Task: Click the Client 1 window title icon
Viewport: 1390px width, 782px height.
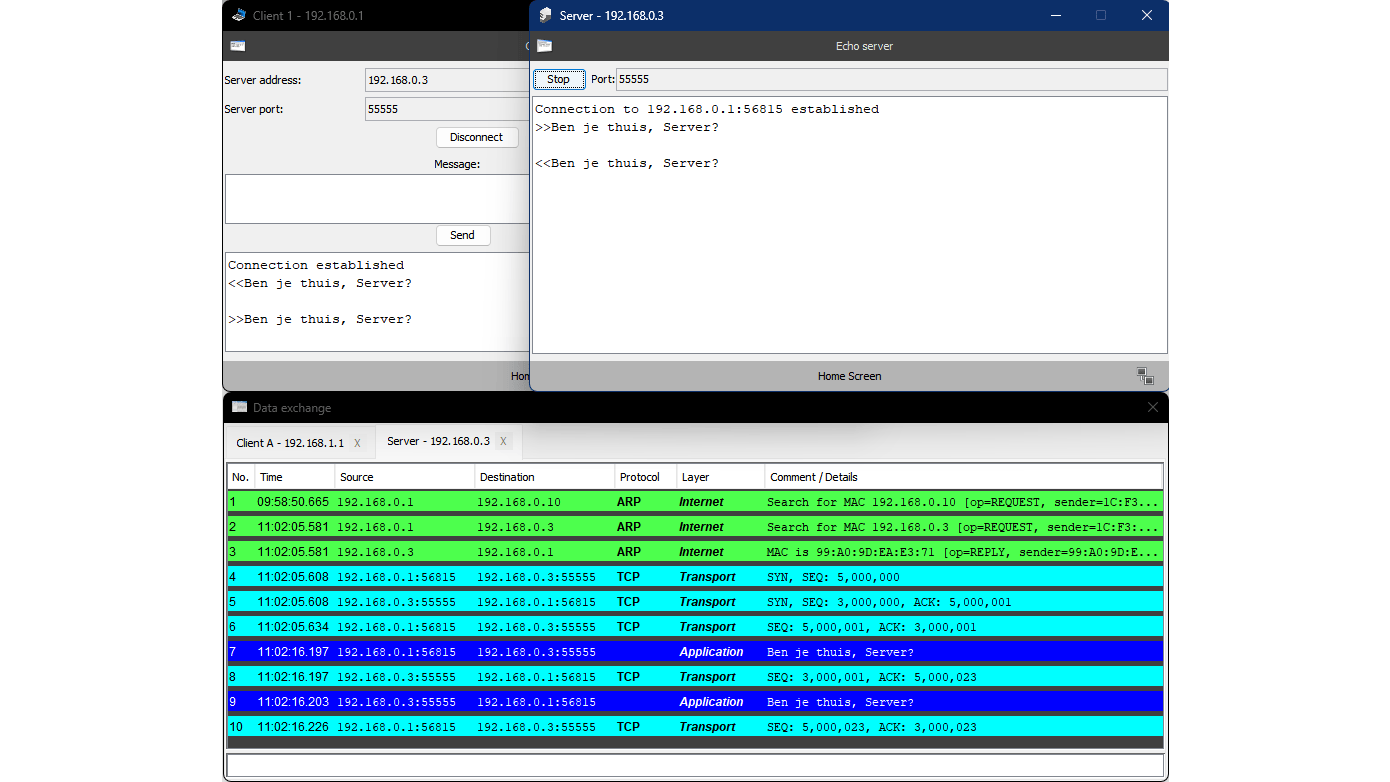Action: [239, 15]
